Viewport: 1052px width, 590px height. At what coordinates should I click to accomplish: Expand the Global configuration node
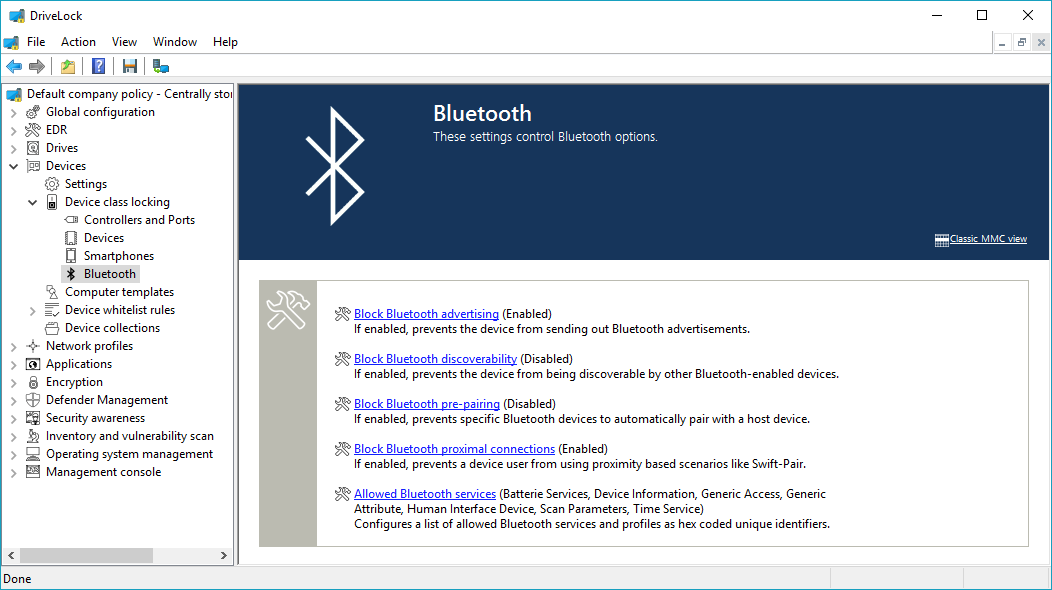click(x=13, y=113)
